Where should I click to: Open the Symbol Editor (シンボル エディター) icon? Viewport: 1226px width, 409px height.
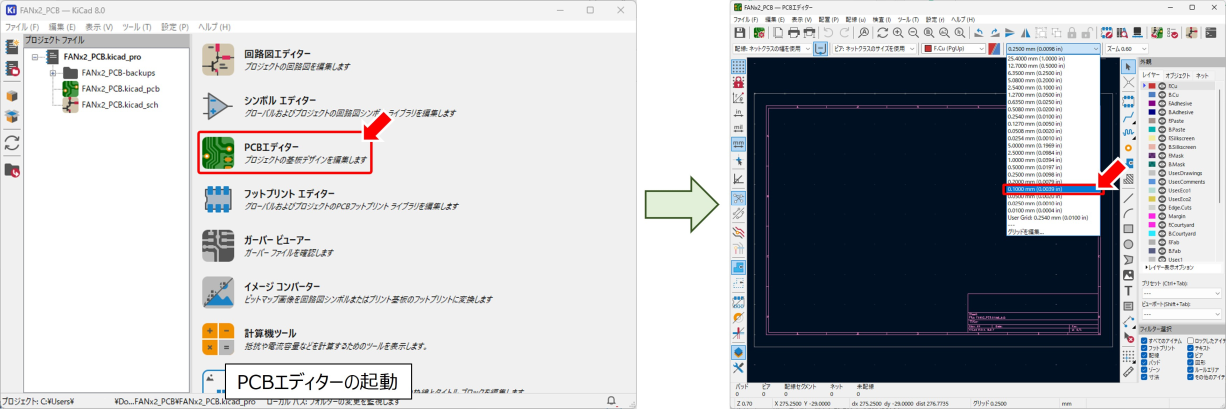click(217, 106)
